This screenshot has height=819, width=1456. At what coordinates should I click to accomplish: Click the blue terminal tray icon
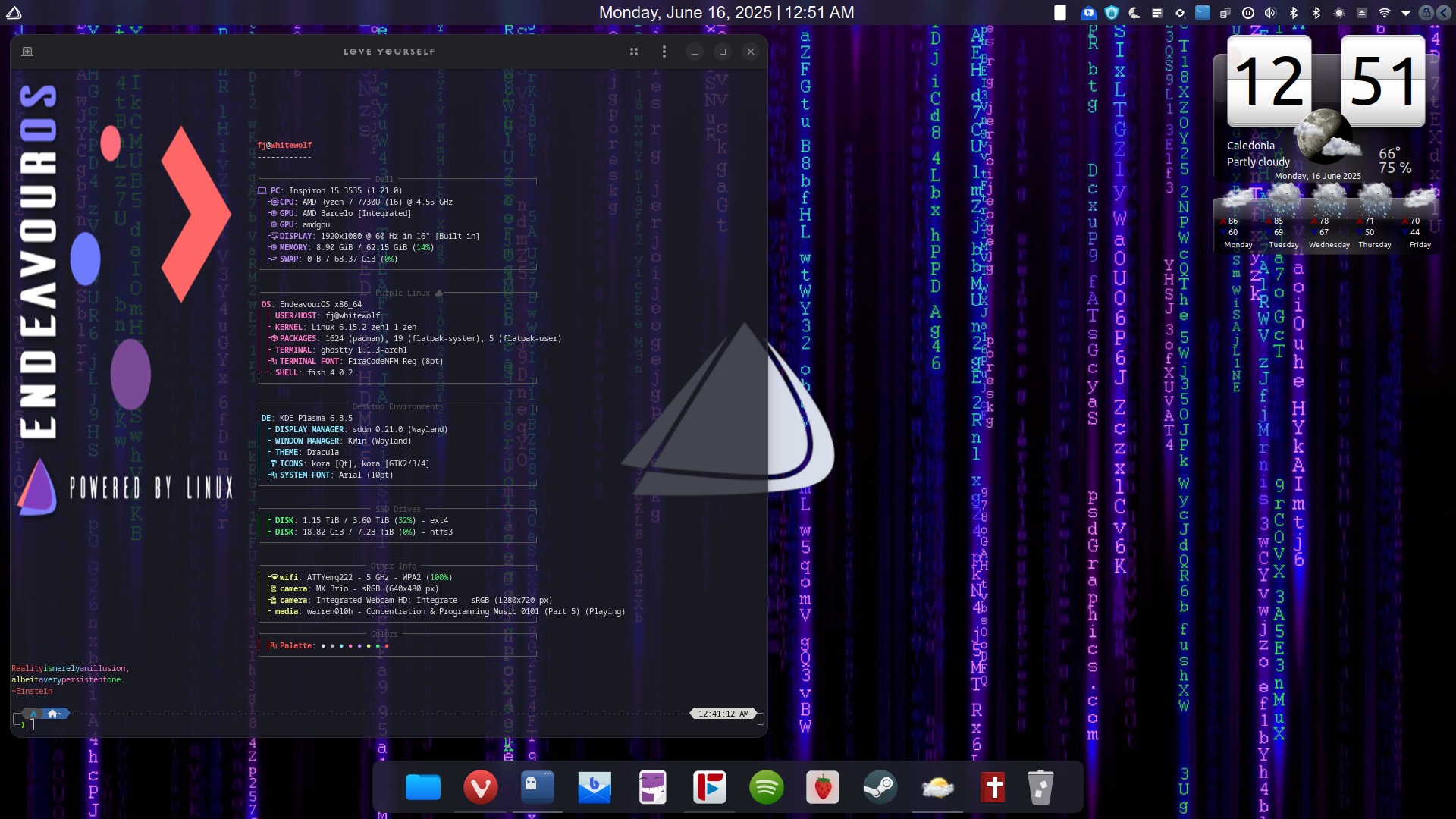pyautogui.click(x=1203, y=12)
